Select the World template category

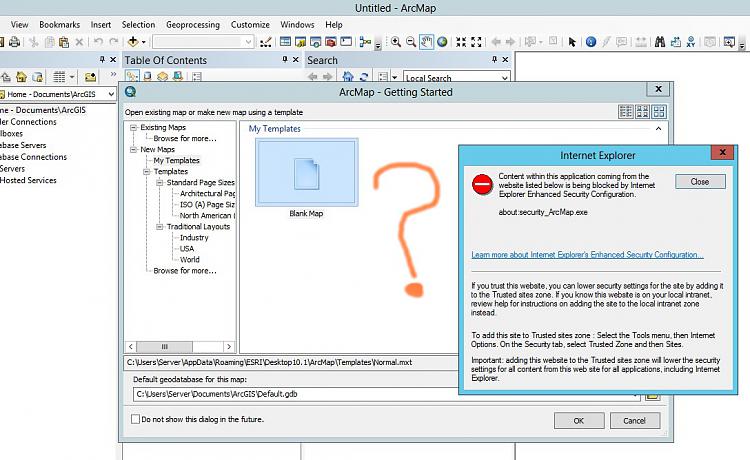190,260
